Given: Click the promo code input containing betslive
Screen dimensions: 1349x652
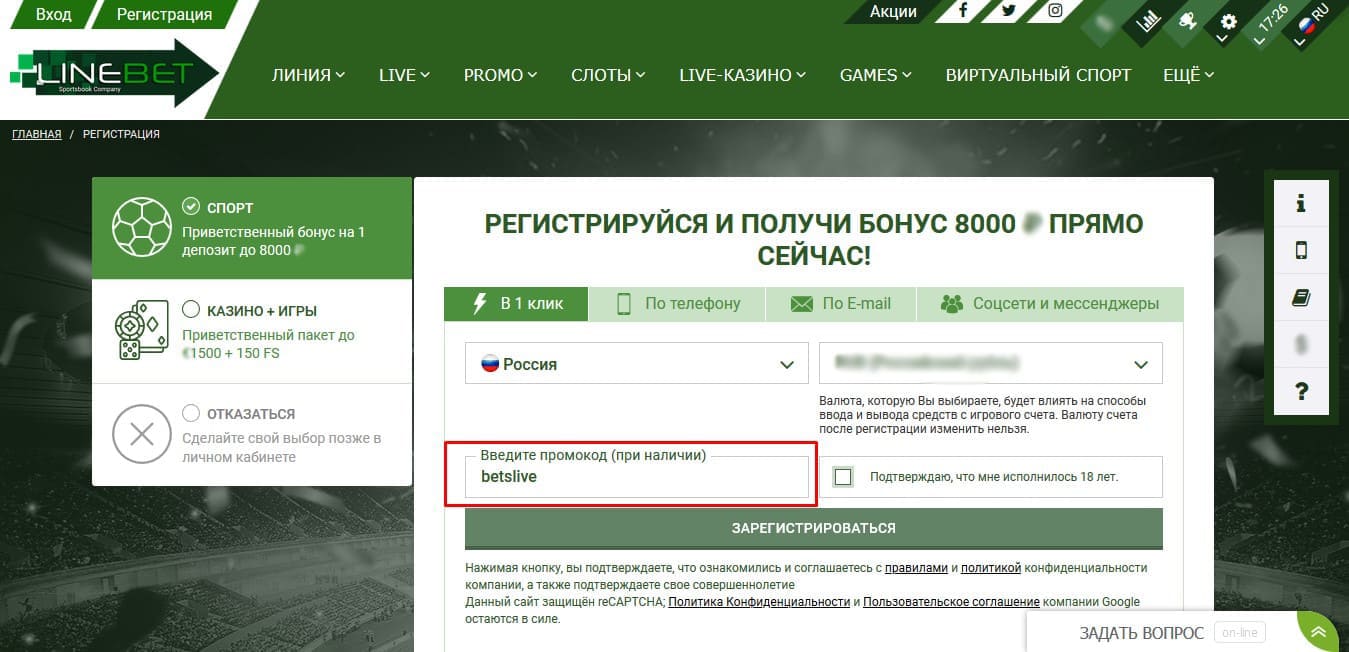Looking at the screenshot, I should 636,477.
